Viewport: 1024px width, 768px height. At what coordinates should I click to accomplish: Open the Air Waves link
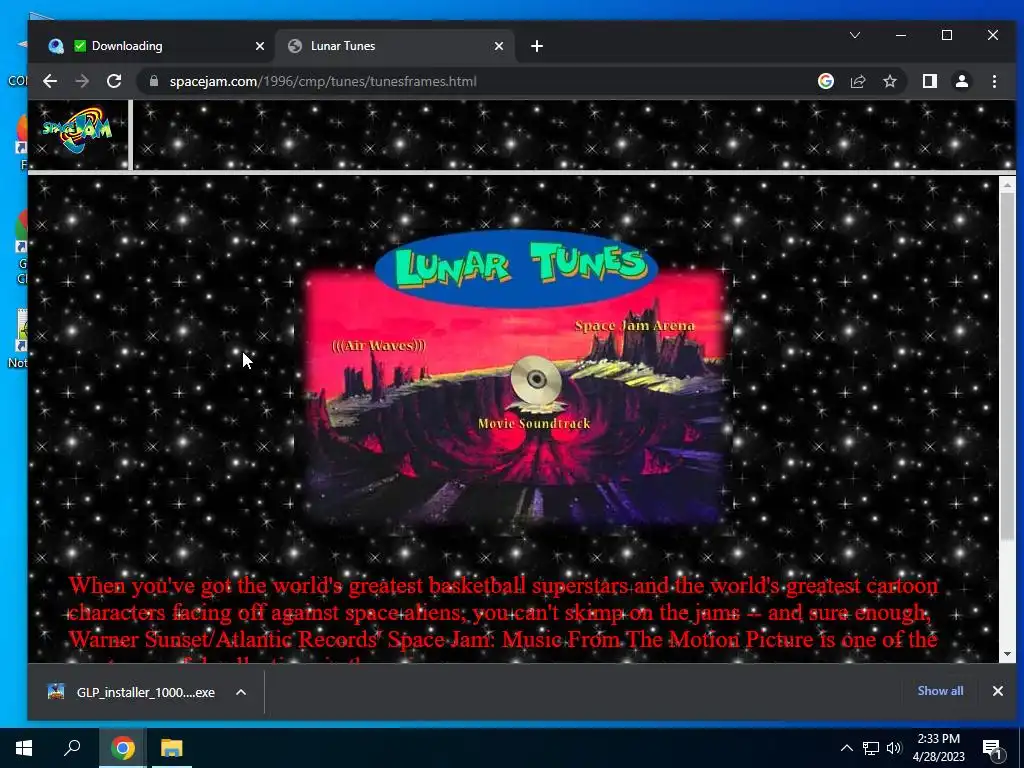[378, 345]
